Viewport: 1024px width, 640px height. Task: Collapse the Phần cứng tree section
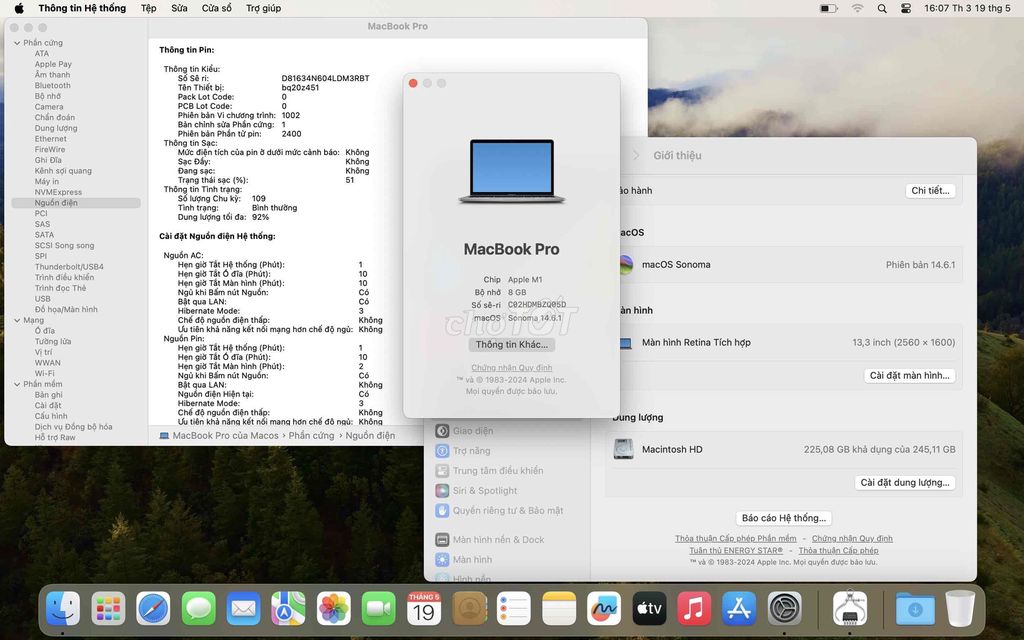click(x=17, y=43)
